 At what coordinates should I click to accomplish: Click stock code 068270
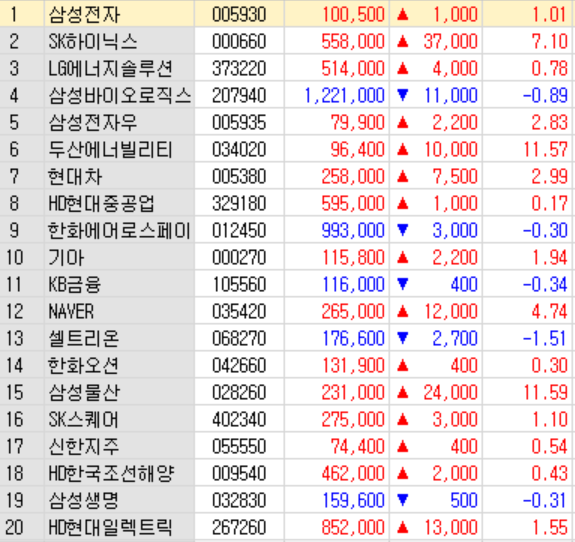pyautogui.click(x=239, y=338)
